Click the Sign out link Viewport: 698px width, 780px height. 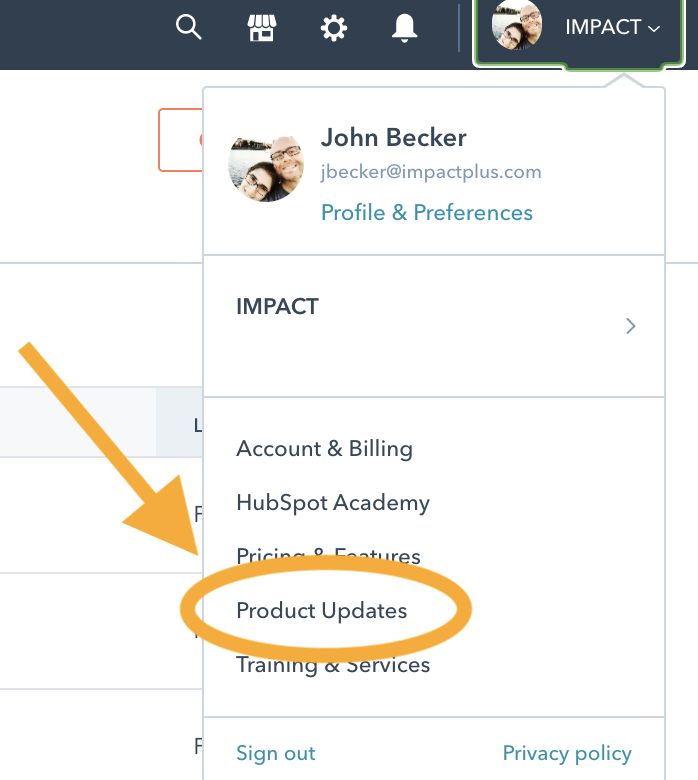(276, 753)
